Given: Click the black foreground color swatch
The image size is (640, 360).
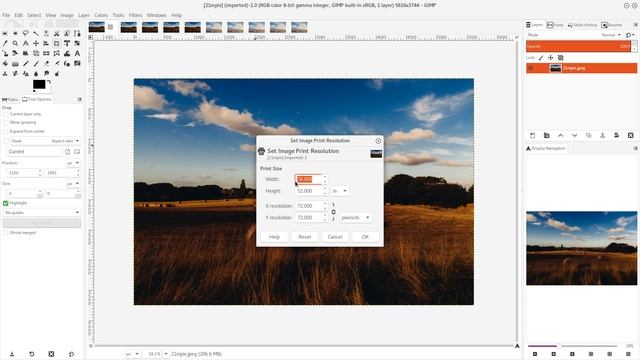Looking at the screenshot, I should (39, 84).
